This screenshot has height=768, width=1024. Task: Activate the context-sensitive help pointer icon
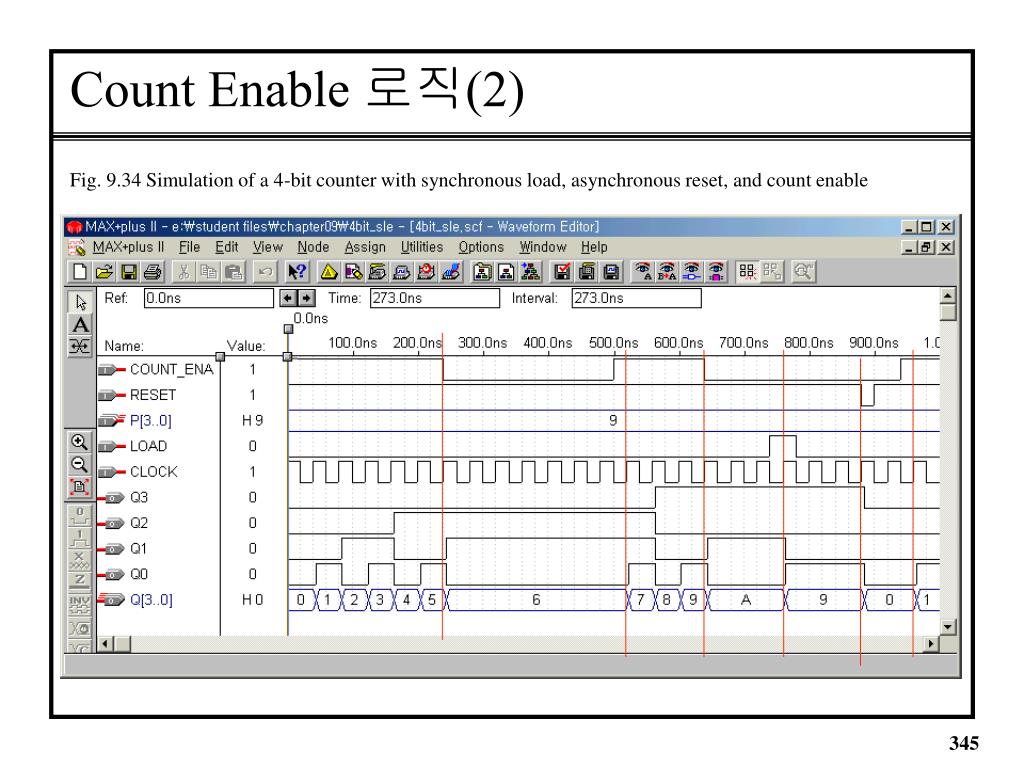296,272
